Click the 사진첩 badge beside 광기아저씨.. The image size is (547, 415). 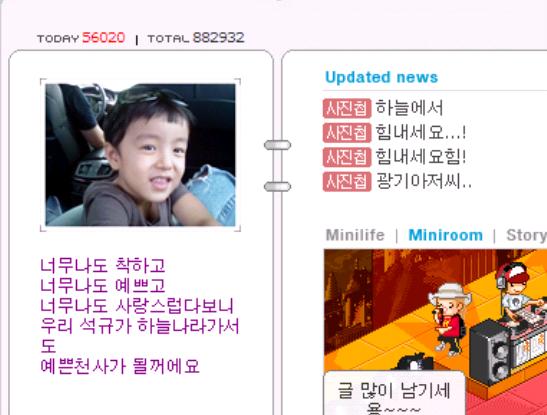[347, 181]
